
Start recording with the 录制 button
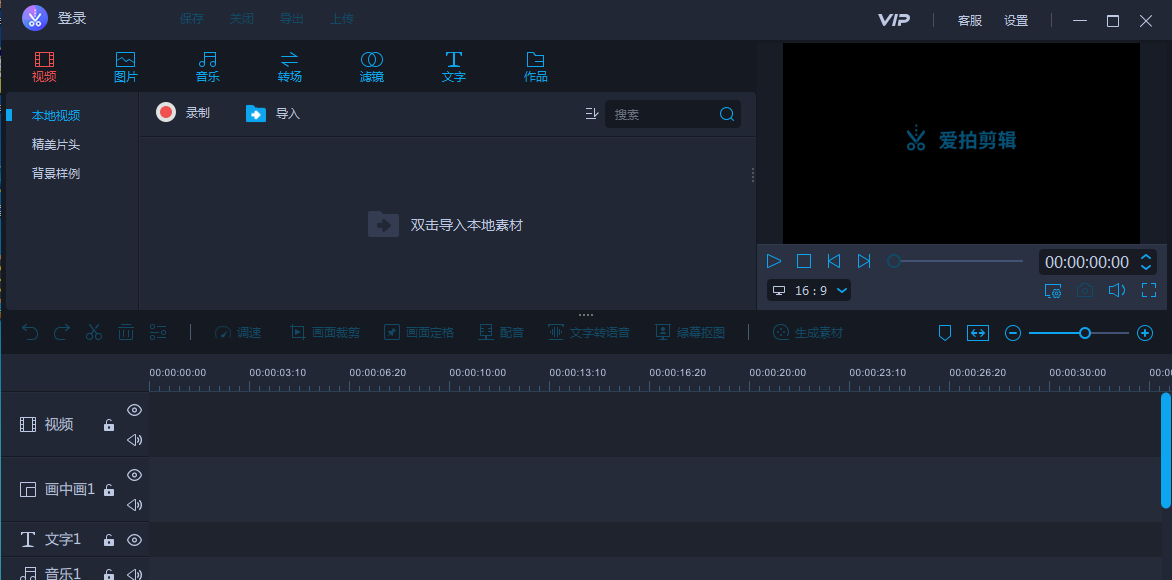(184, 112)
